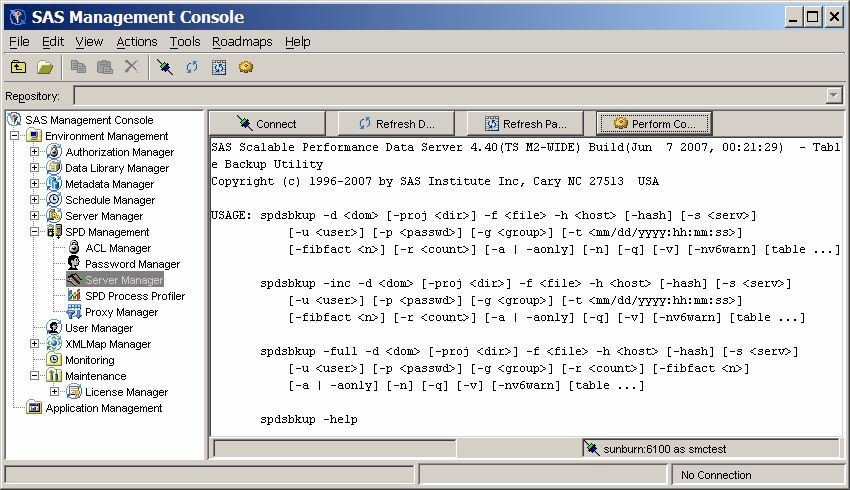Open the Repository dropdown list
Viewport: 850px width, 490px height.
click(x=834, y=96)
